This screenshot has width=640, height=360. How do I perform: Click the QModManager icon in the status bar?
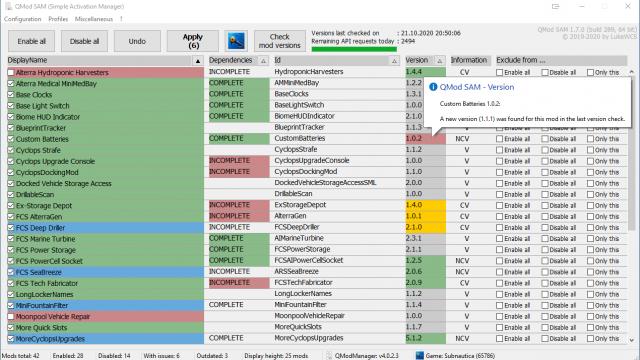329,356
